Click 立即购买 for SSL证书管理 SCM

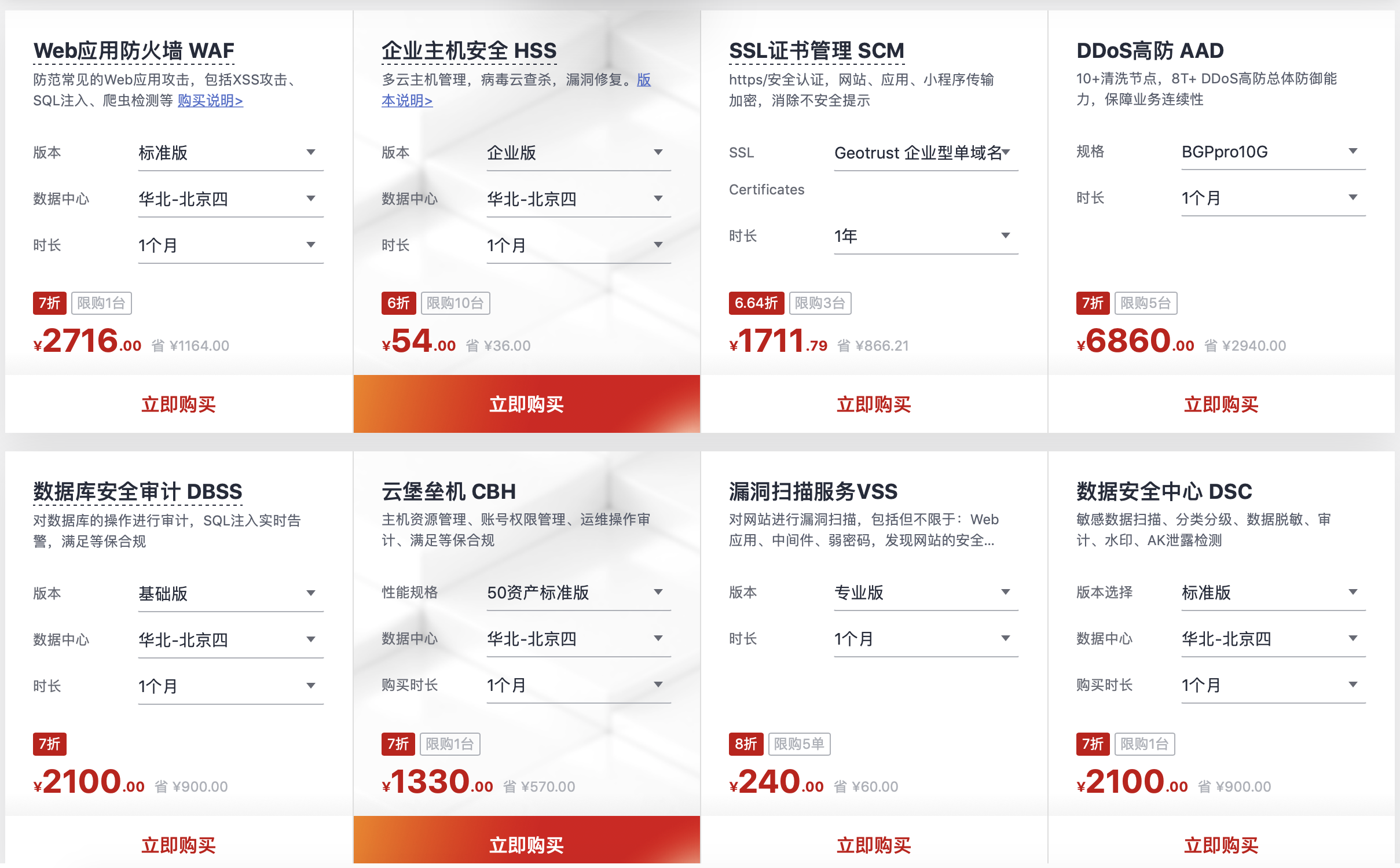(x=873, y=404)
